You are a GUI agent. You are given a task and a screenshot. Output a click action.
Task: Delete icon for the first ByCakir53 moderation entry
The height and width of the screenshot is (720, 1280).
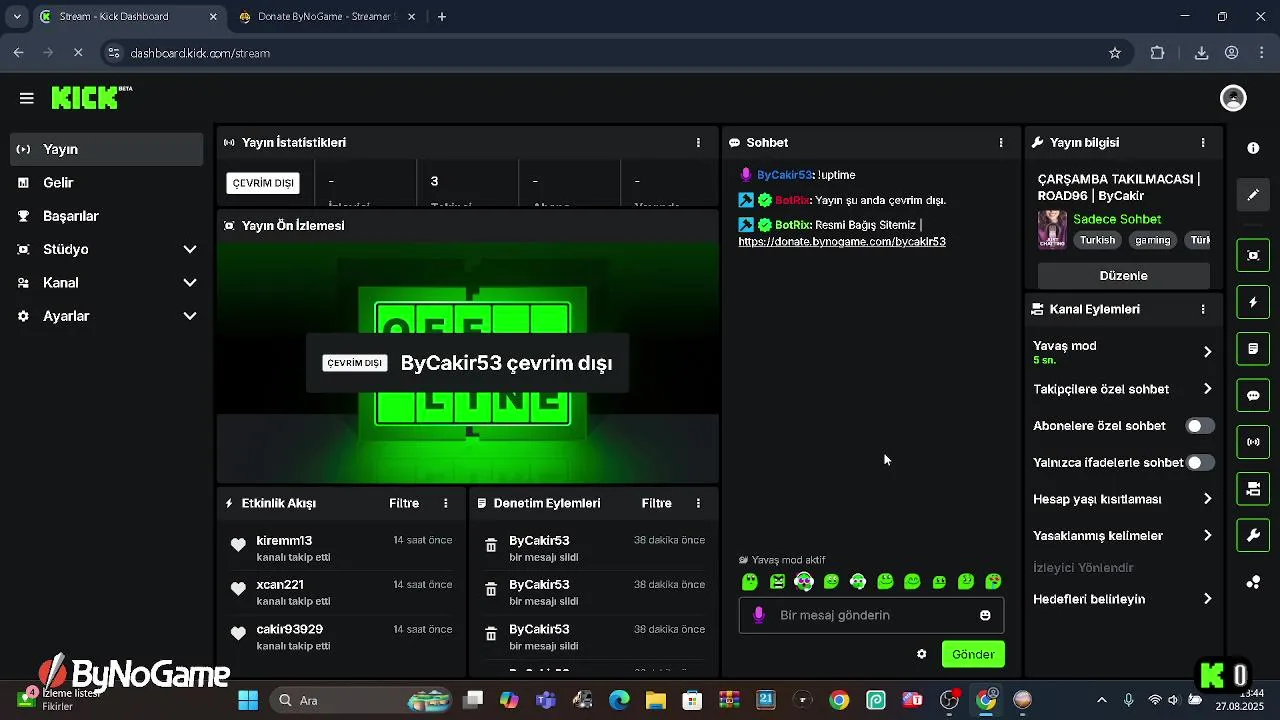(491, 546)
